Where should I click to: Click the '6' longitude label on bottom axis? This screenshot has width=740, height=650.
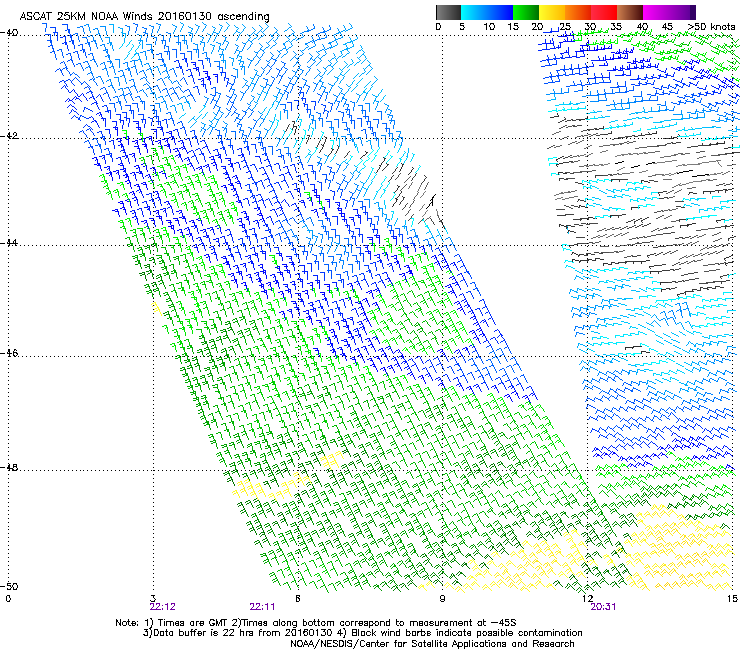click(x=298, y=599)
